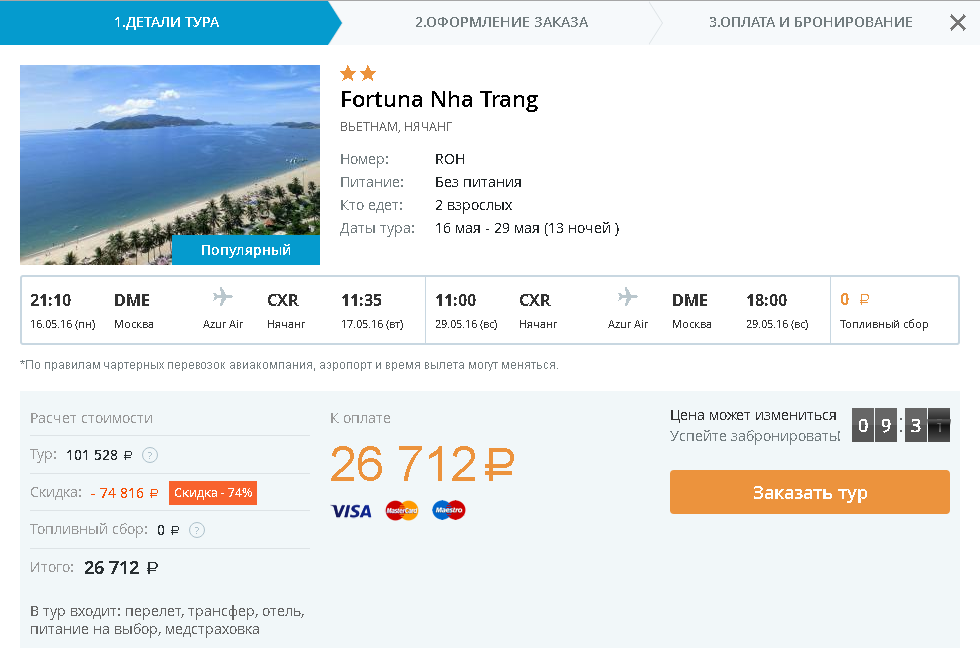
Task: Click the outbound flight airplane icon
Action: (222, 298)
